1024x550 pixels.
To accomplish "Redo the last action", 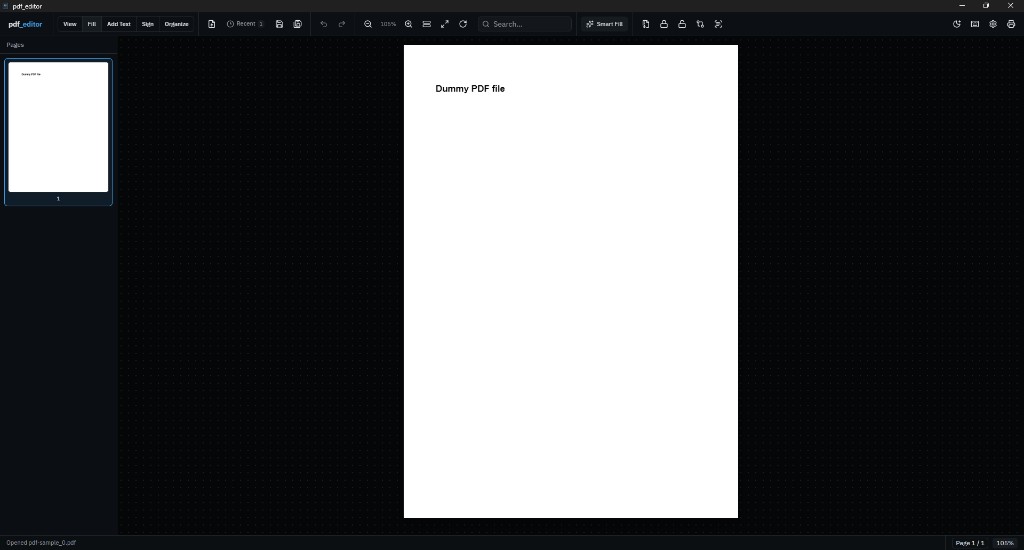I will coord(342,24).
